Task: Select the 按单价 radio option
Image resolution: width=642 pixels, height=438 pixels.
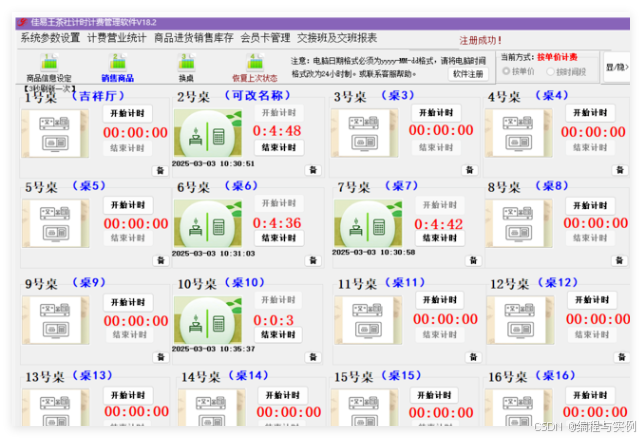Action: click(518, 72)
